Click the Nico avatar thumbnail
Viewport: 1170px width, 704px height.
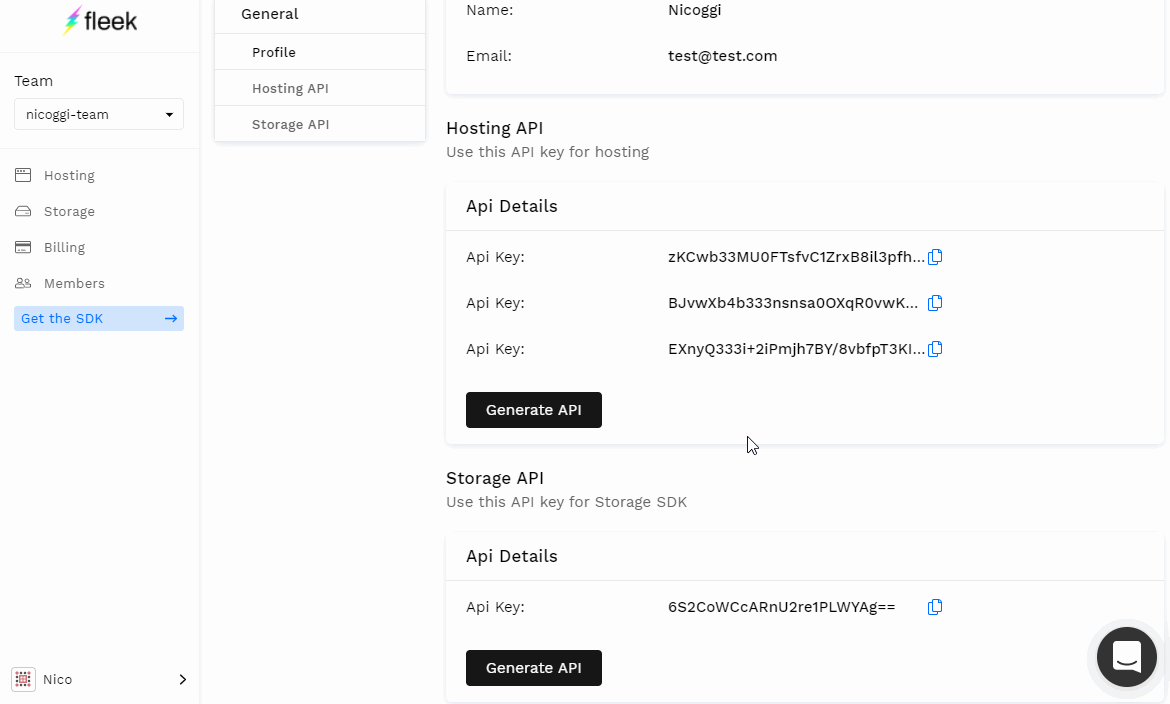pyautogui.click(x=23, y=679)
